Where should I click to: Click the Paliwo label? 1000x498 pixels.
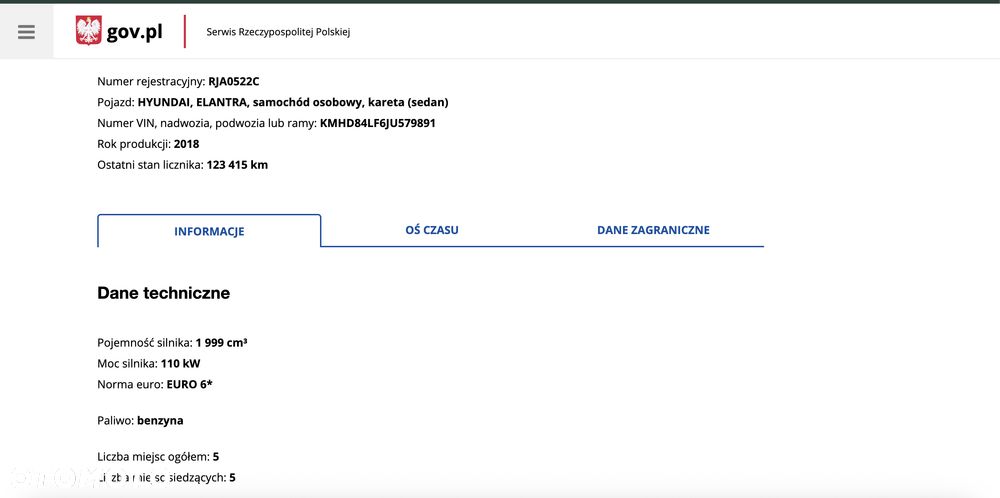point(115,421)
